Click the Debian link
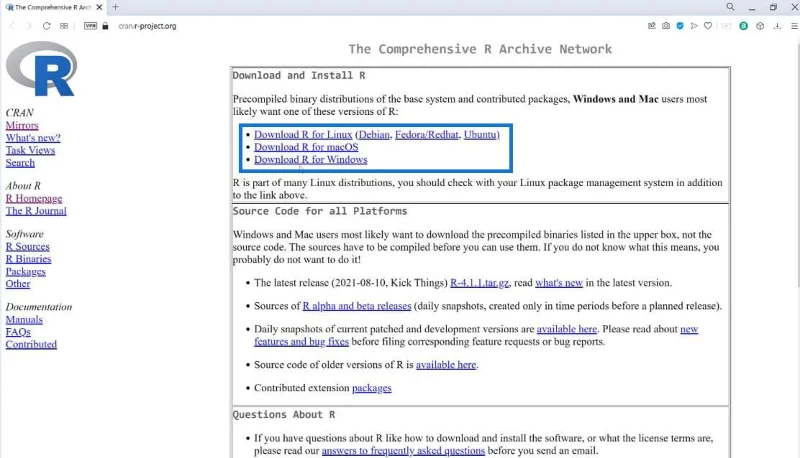The width and height of the screenshot is (800, 458). click(x=374, y=135)
